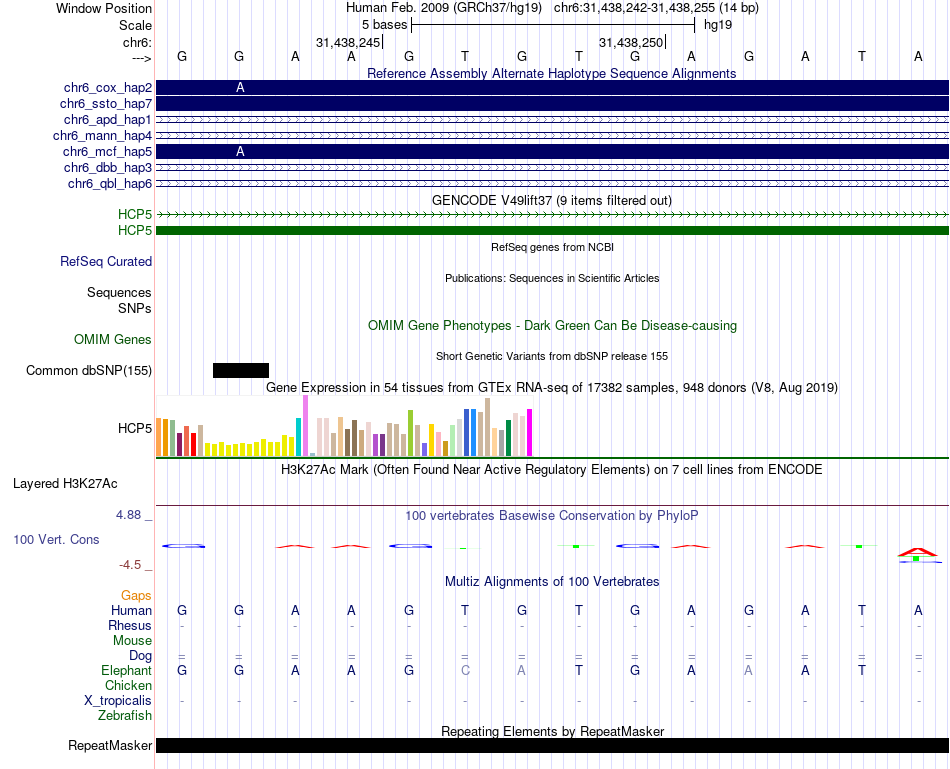The width and height of the screenshot is (950, 769).
Task: Click the X_tropicalis species row label
Action: click(x=118, y=701)
